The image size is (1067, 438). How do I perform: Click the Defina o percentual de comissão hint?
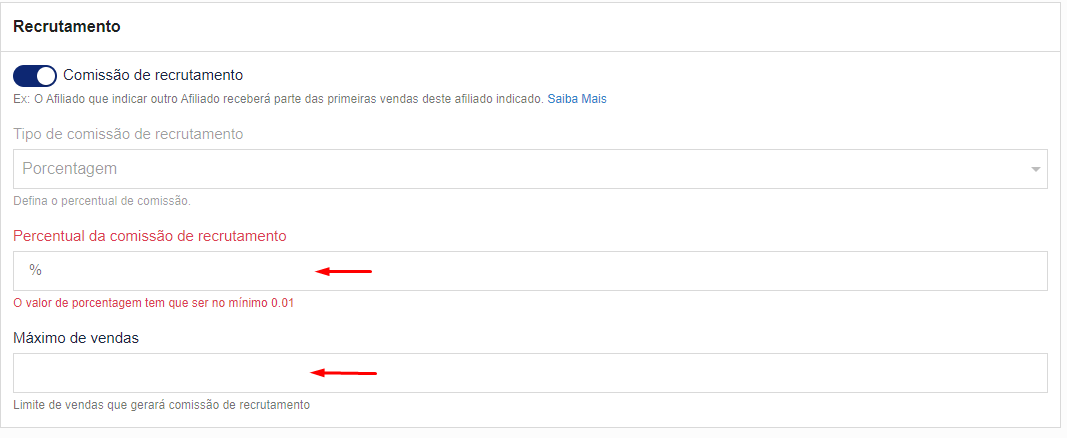point(102,201)
